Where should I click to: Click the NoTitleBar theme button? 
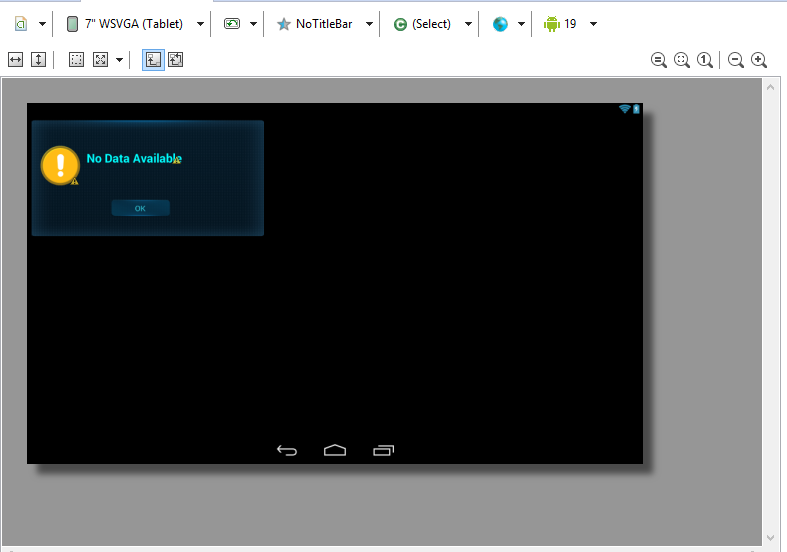click(315, 24)
